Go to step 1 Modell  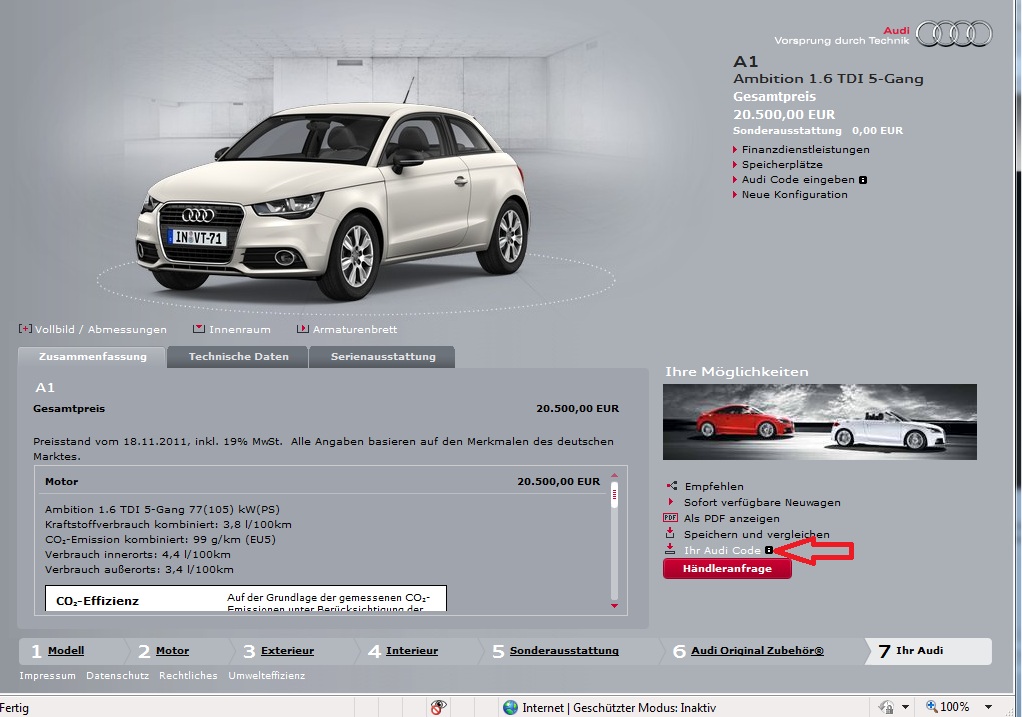coord(66,651)
